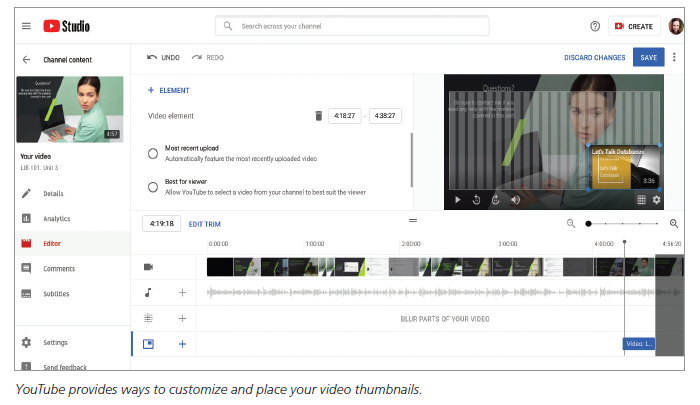The image size is (700, 405).
Task: Open the help question mark icon
Action: (595, 26)
